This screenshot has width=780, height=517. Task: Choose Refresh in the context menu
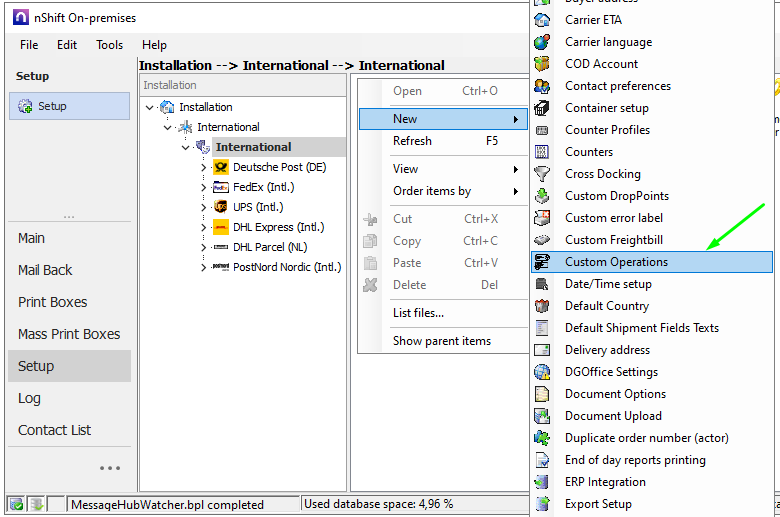tap(412, 141)
